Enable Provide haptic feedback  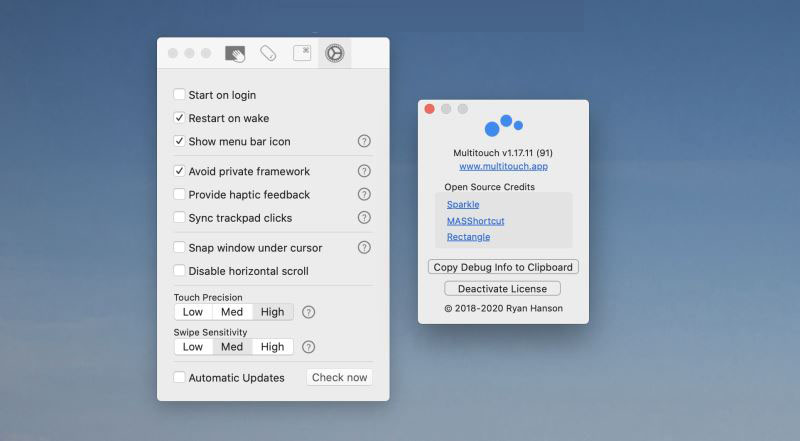(179, 194)
